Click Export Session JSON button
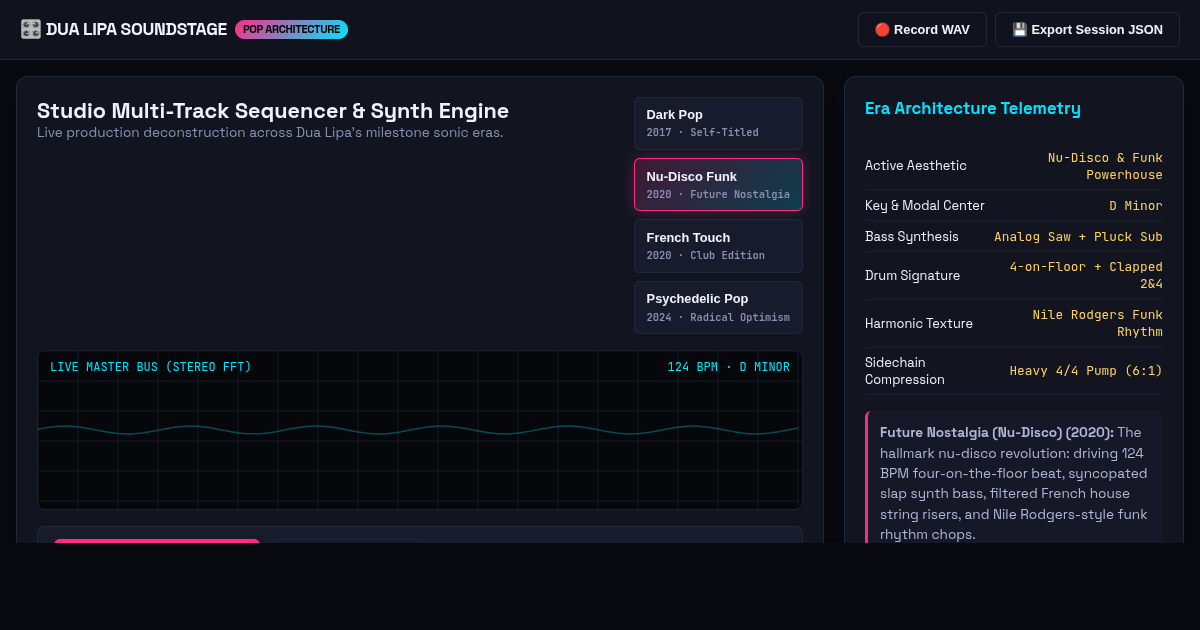 [x=1087, y=30]
